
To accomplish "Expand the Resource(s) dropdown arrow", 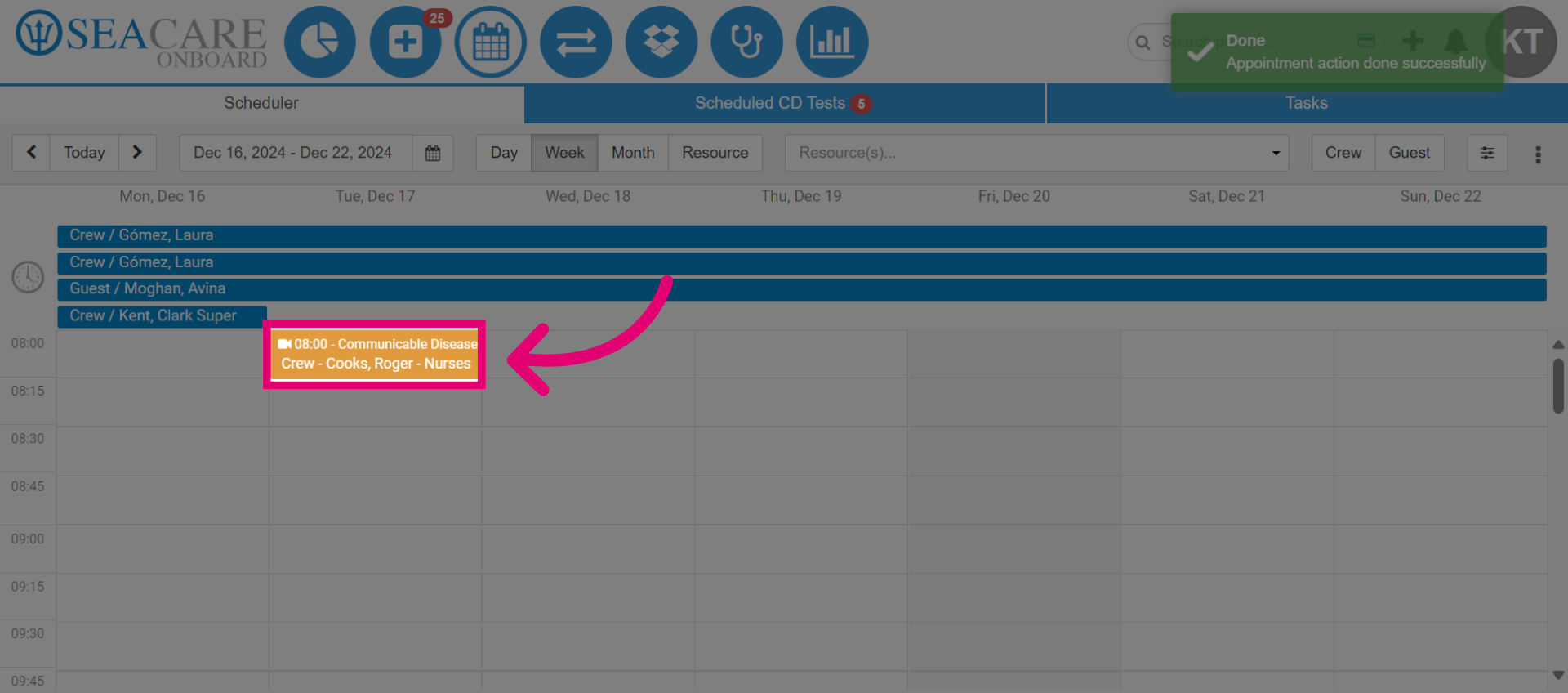I will coord(1276,154).
